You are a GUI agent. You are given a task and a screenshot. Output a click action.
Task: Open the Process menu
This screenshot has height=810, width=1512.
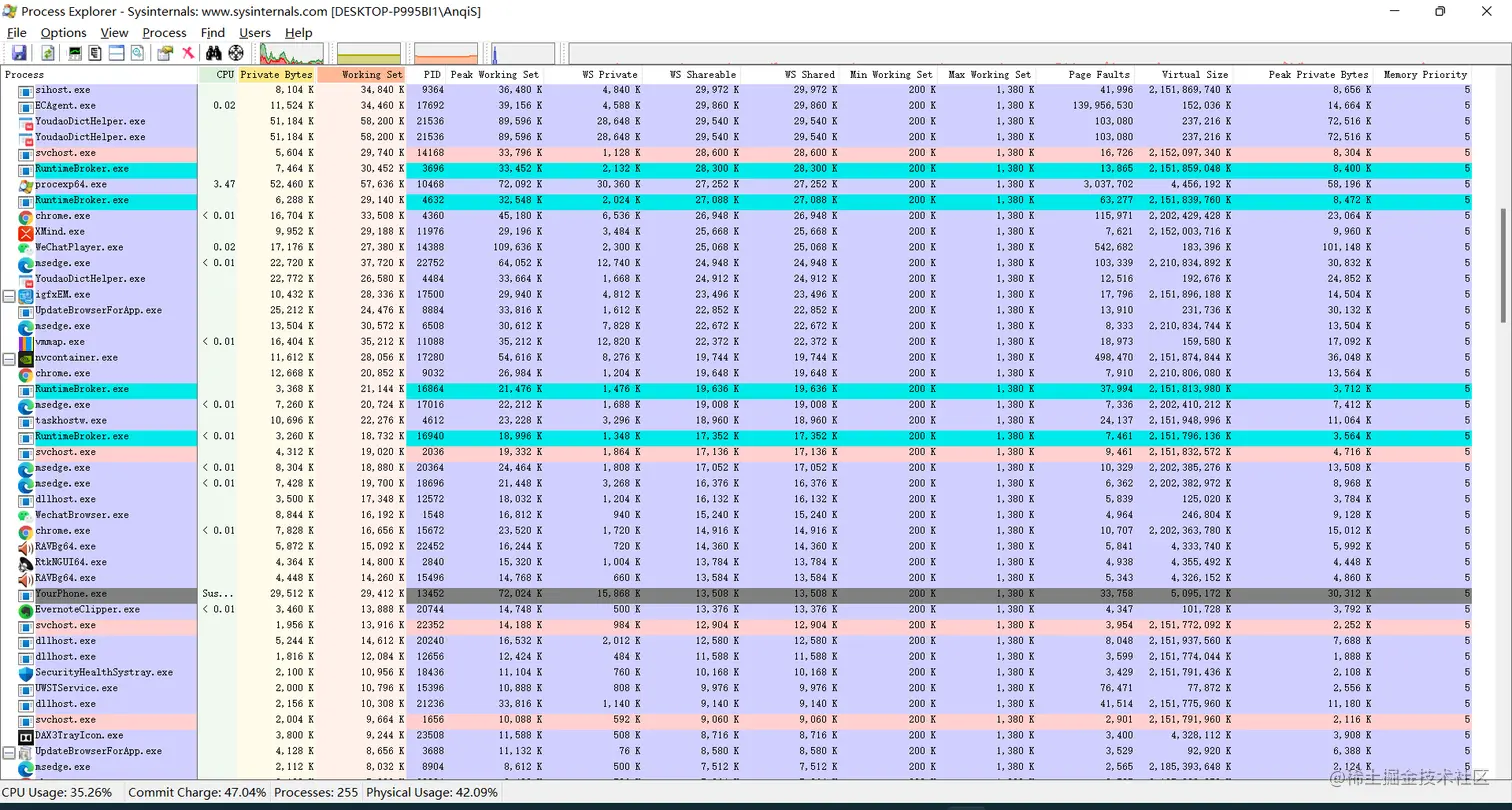(164, 32)
